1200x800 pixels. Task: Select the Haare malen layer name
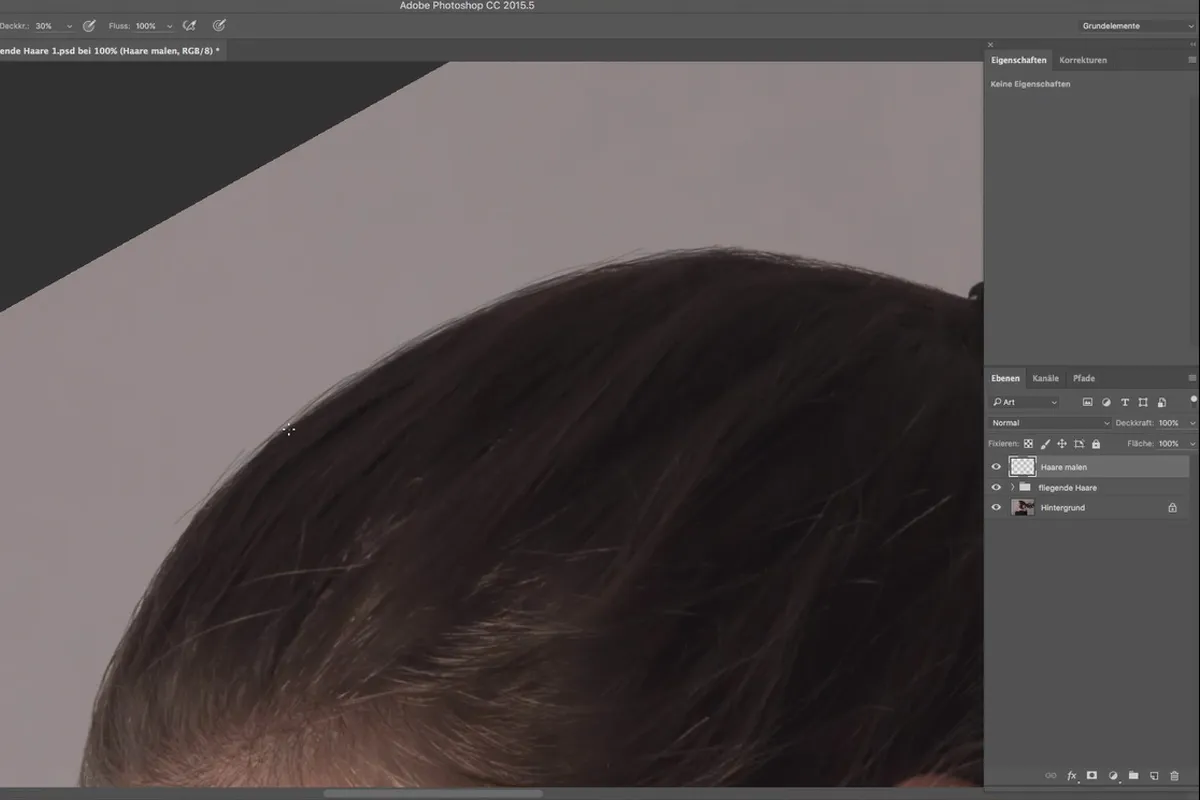click(1063, 467)
